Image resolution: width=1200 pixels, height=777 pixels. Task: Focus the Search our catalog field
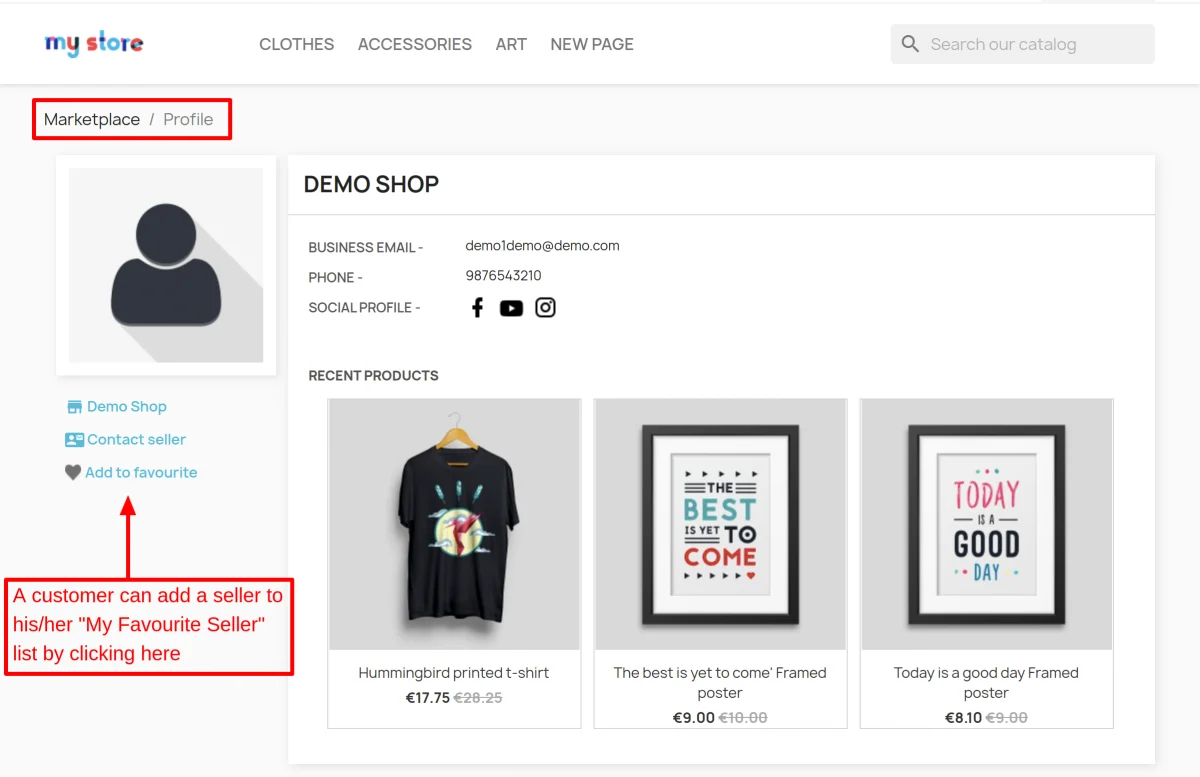(x=1035, y=44)
